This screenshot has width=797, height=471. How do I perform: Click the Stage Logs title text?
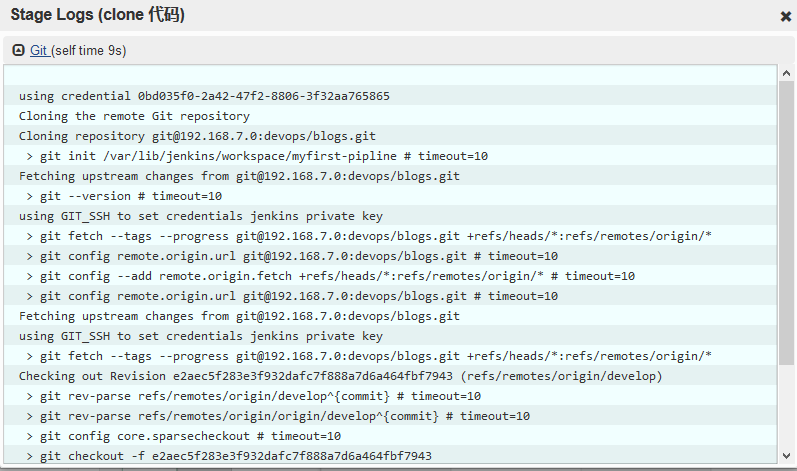pos(97,16)
